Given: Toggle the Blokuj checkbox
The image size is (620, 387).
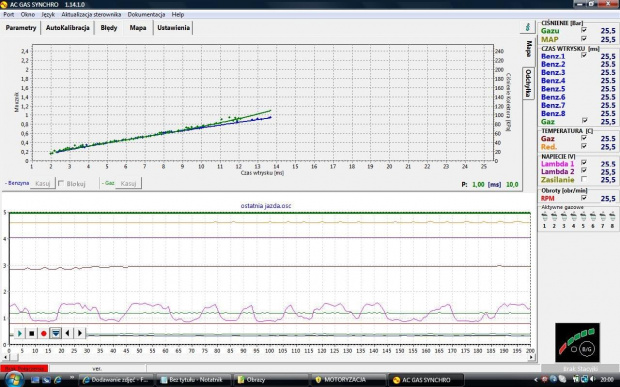Looking at the screenshot, I should (61, 183).
